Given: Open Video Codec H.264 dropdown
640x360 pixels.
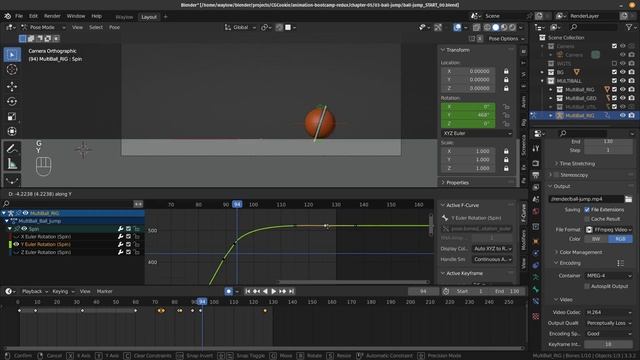Looking at the screenshot, I should click(609, 312).
